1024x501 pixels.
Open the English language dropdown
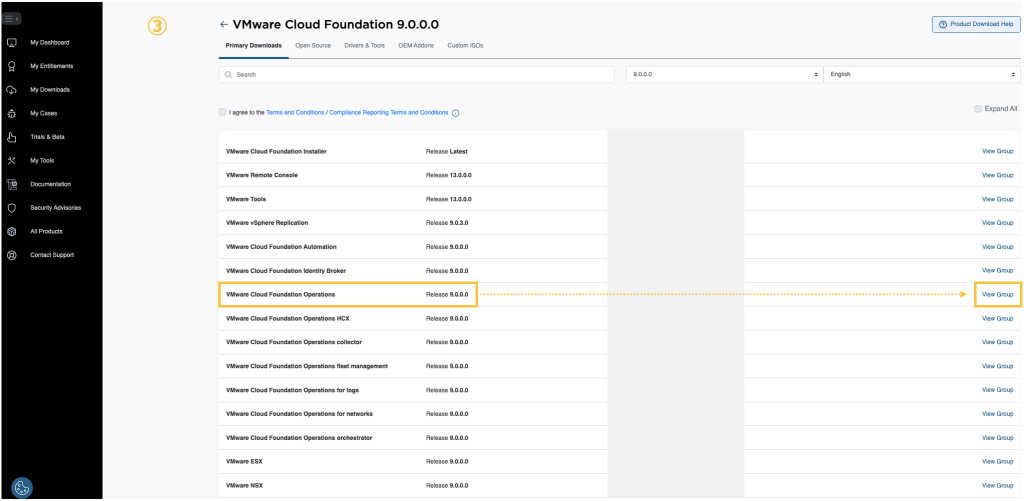point(922,74)
